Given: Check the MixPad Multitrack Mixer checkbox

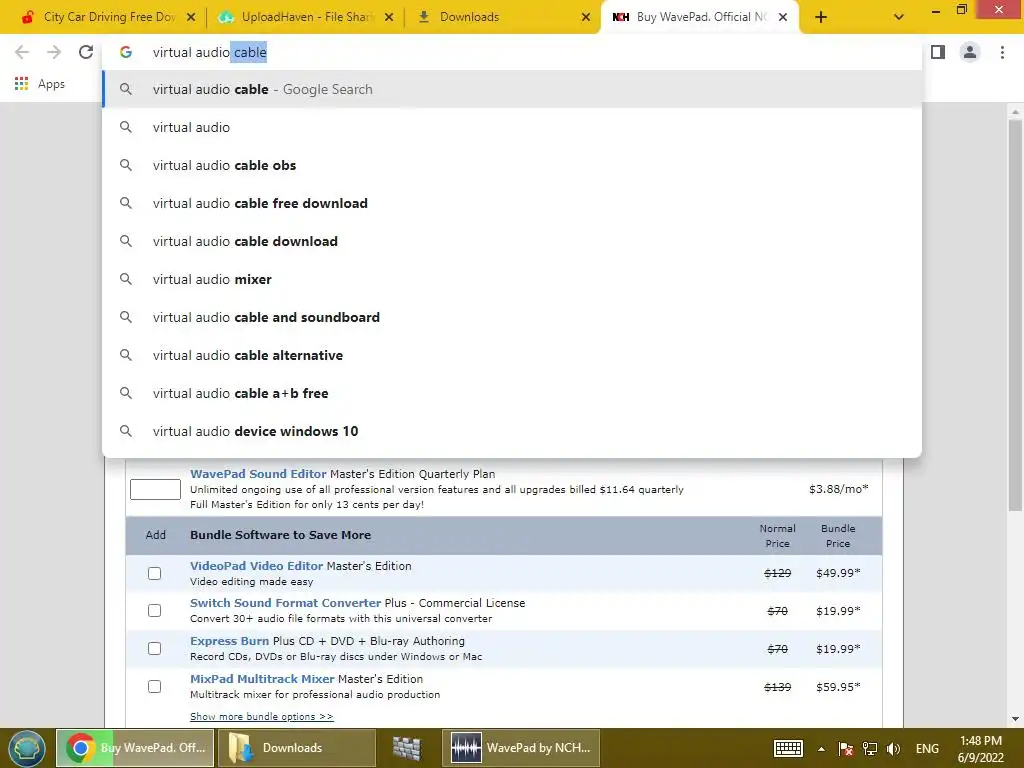Looking at the screenshot, I should pos(154,686).
